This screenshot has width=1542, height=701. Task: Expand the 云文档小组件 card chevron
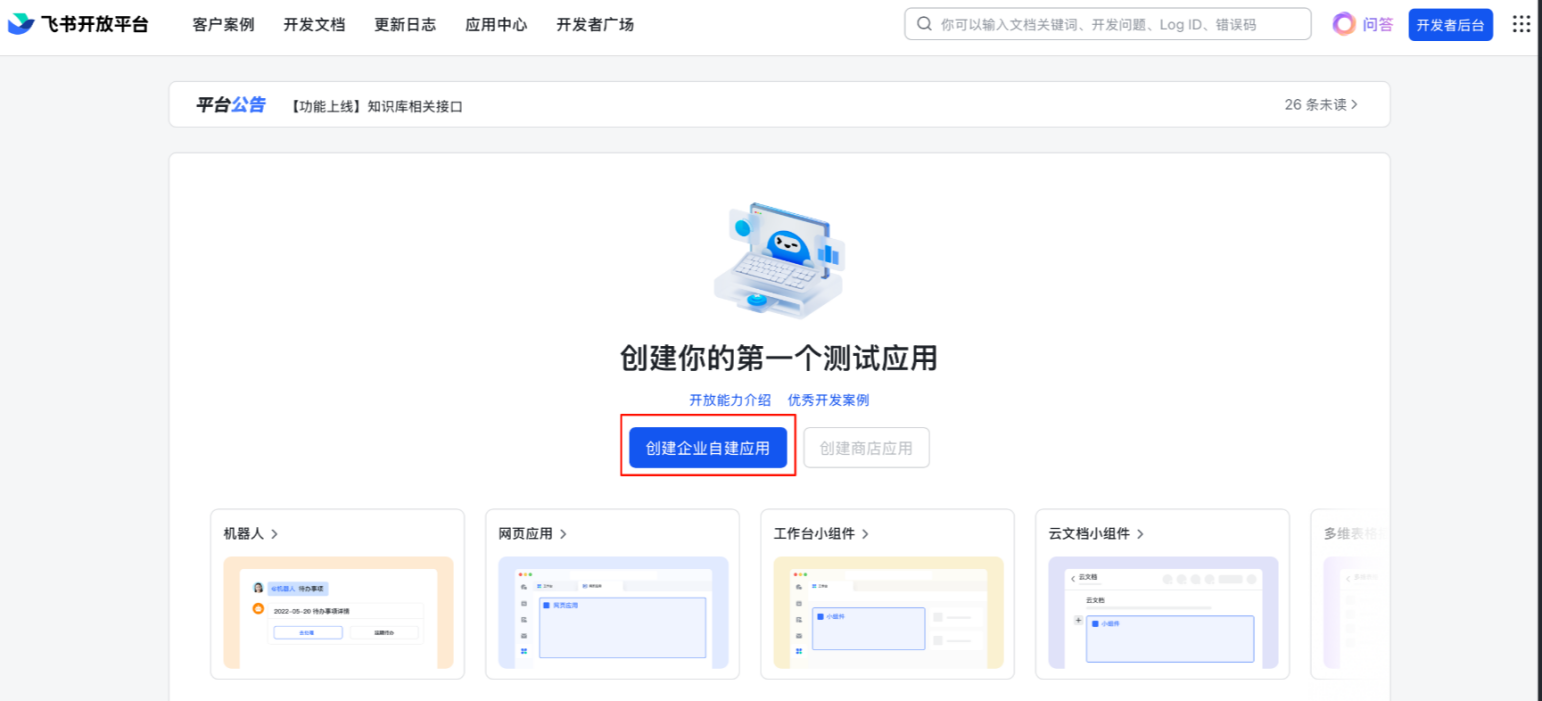tap(1140, 534)
